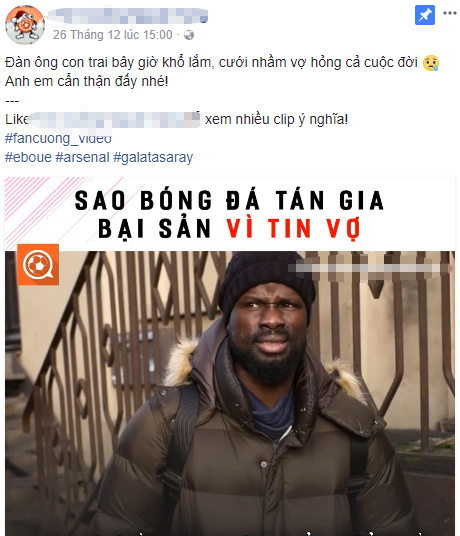The width and height of the screenshot is (460, 536).
Task: Open the #eboue hashtag
Action: (28, 157)
